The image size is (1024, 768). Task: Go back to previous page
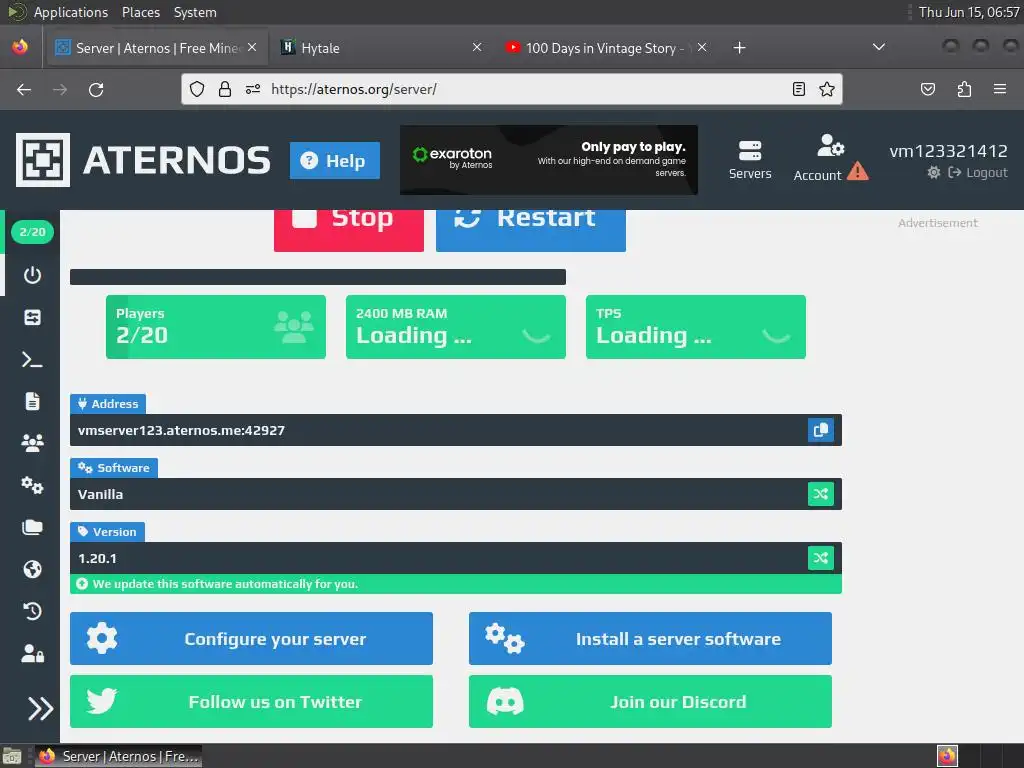point(24,89)
